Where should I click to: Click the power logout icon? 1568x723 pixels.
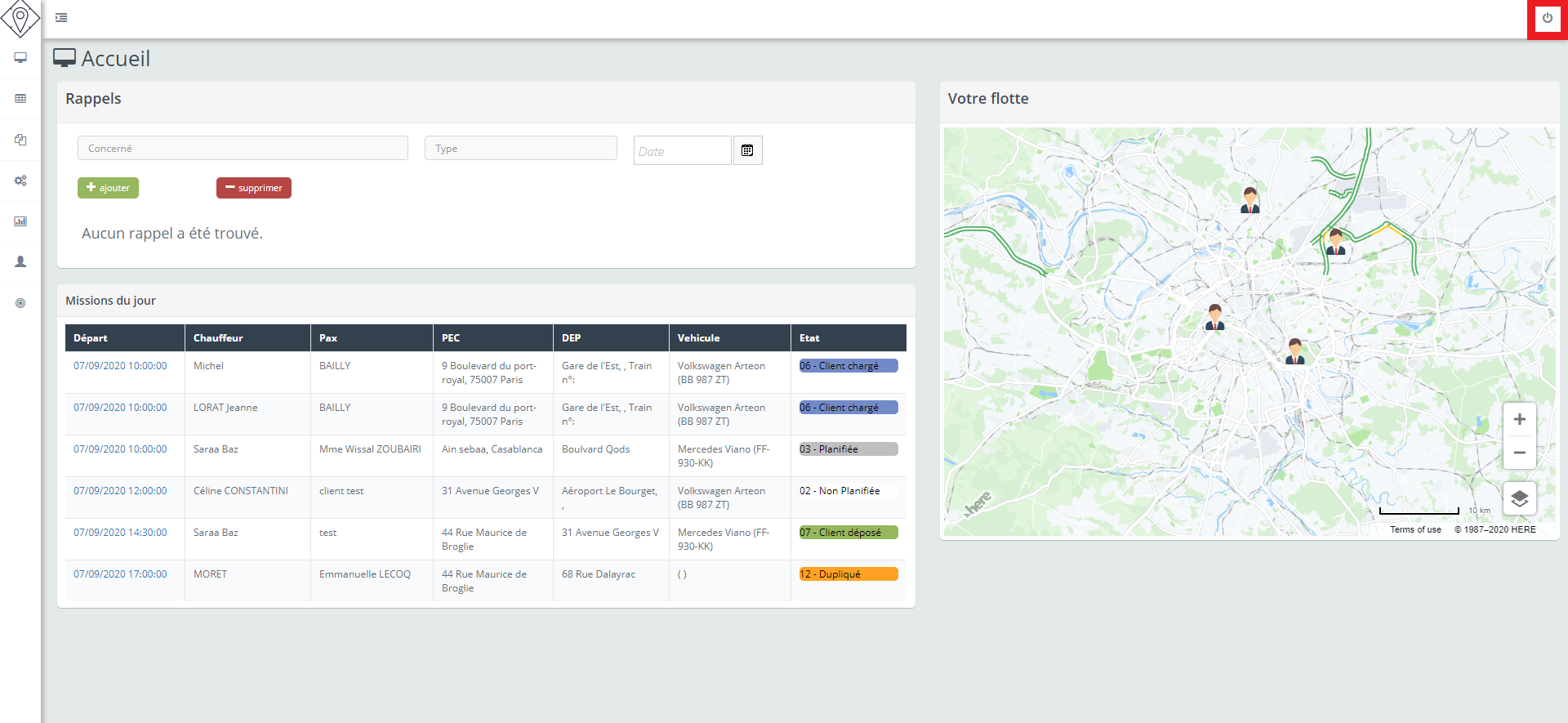click(1547, 18)
